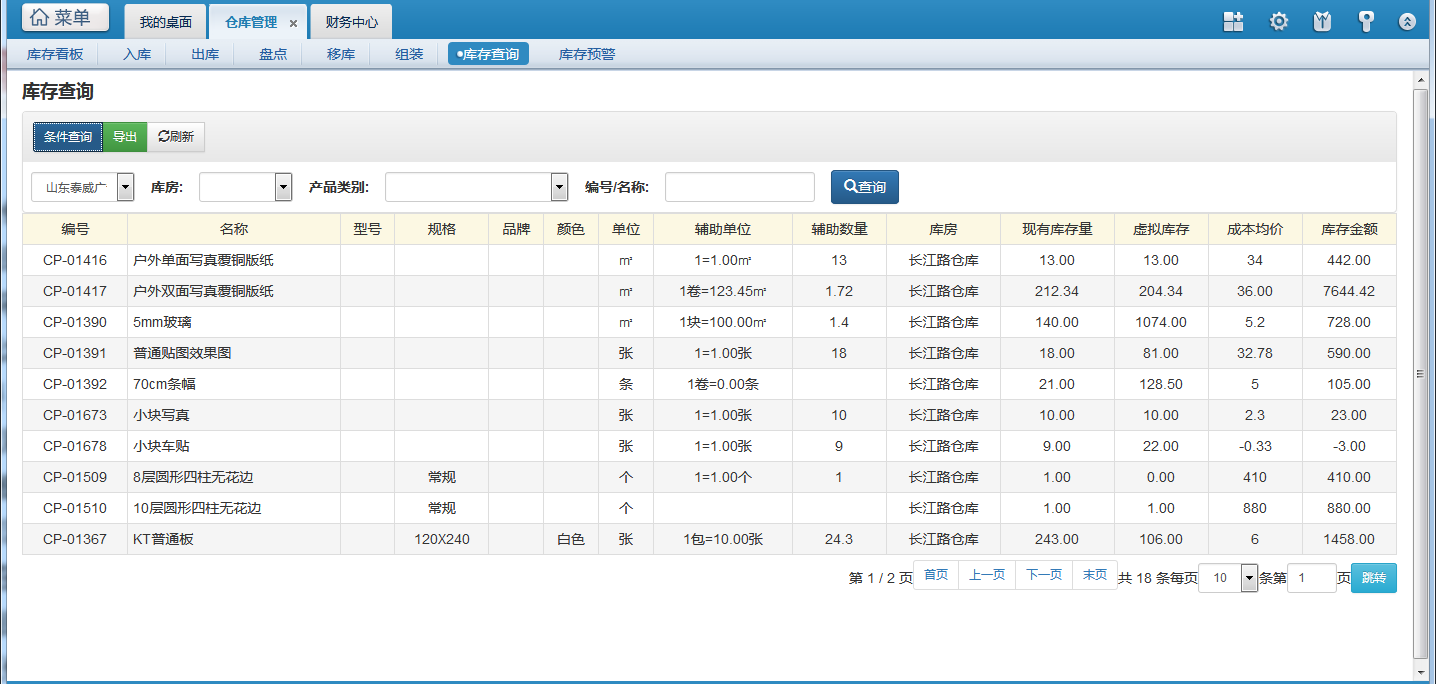Screen dimensions: 1436x684
Task: Switch to 我的桌面 tab
Action: (x=165, y=22)
